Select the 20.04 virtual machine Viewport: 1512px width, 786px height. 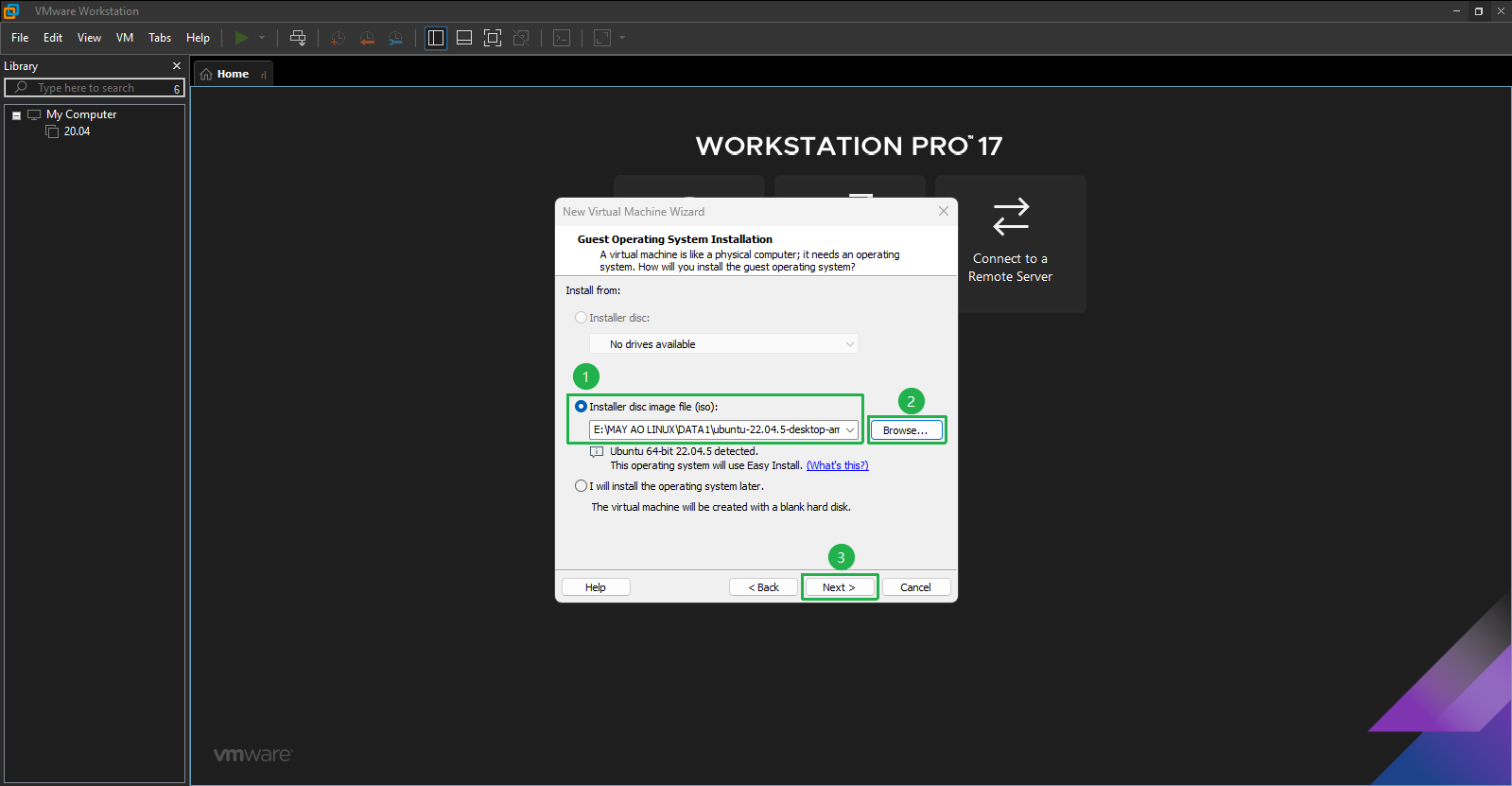point(77,131)
